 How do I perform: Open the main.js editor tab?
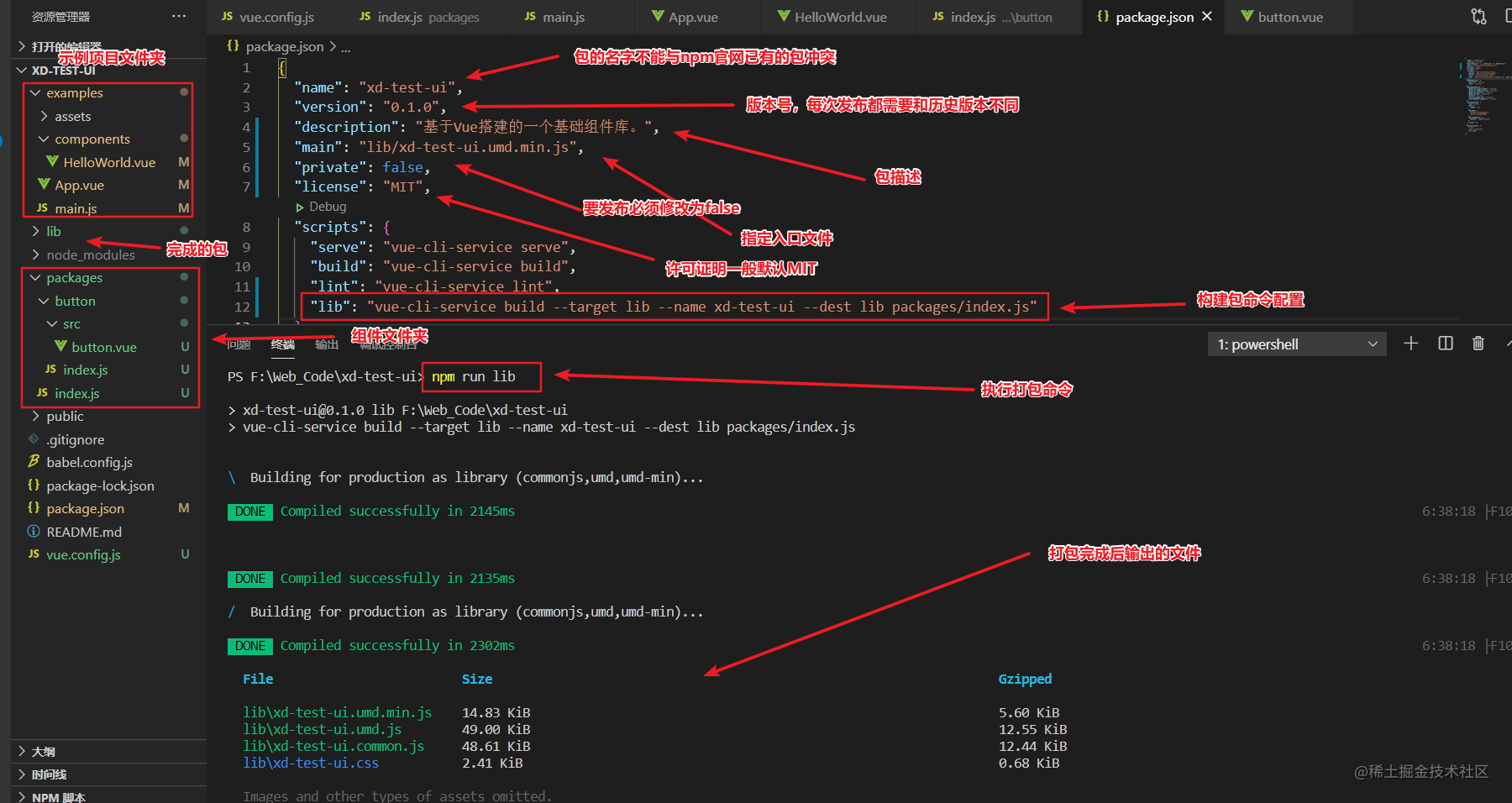[563, 17]
